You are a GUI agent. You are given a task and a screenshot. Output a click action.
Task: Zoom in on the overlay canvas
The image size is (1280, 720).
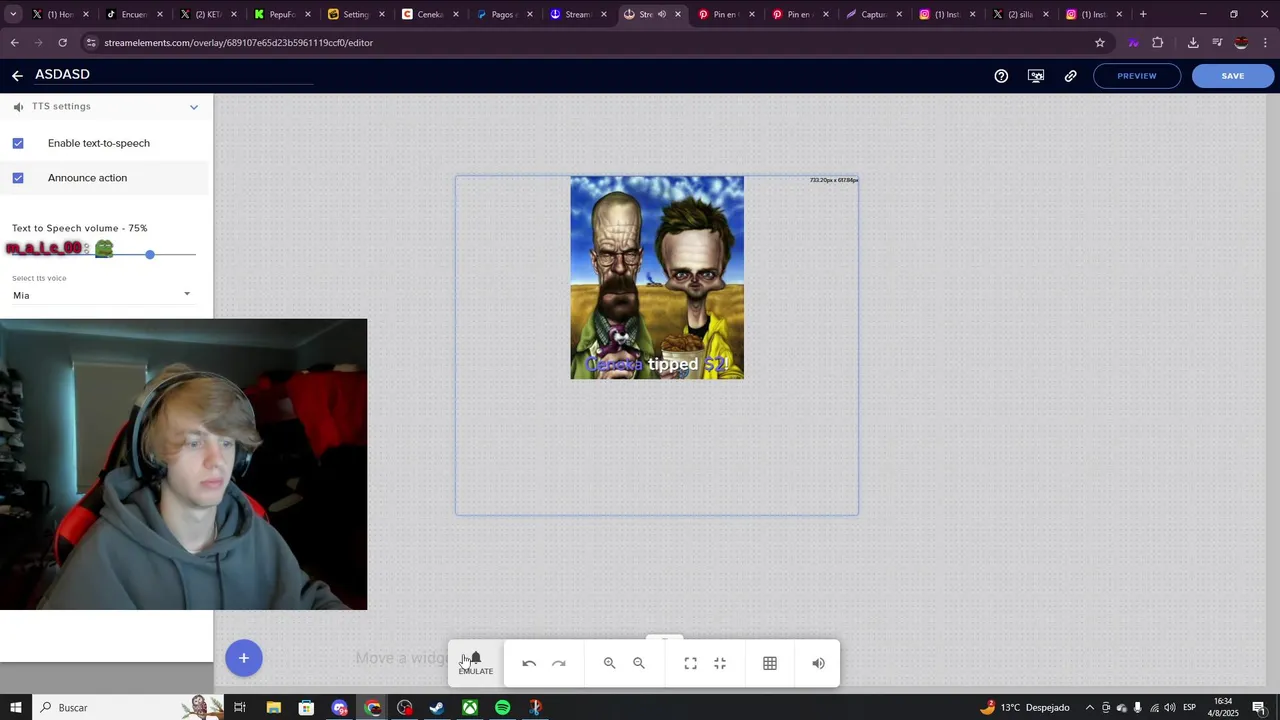[609, 663]
